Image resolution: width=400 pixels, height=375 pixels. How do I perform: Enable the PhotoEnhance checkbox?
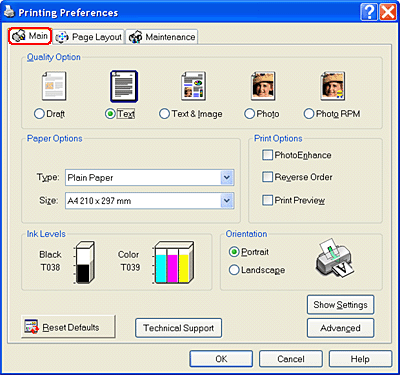click(x=267, y=155)
